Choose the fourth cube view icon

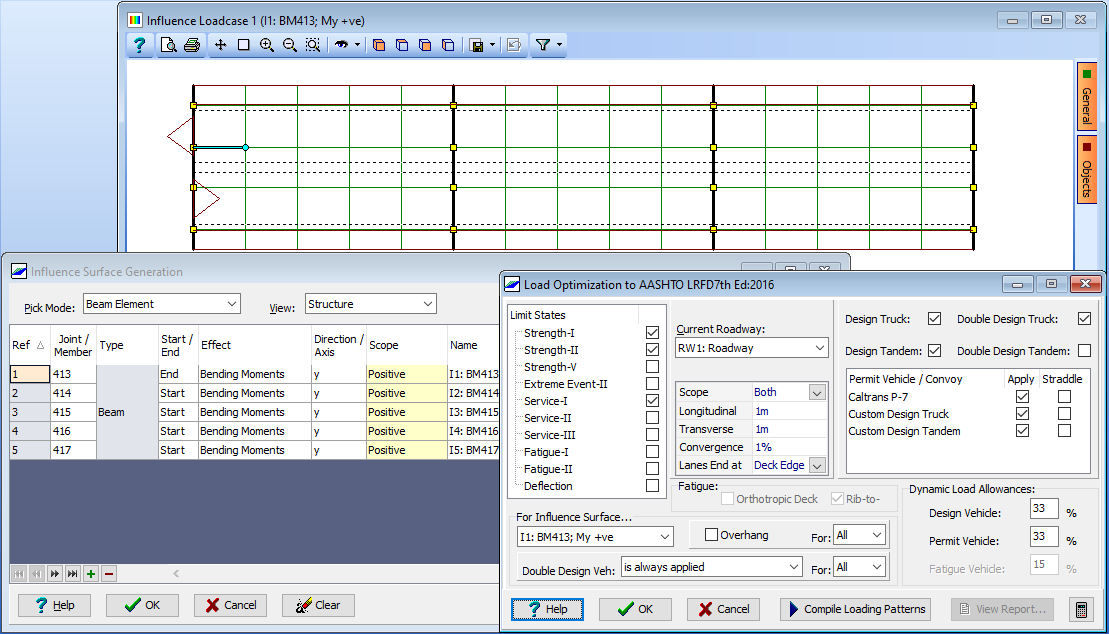point(448,45)
